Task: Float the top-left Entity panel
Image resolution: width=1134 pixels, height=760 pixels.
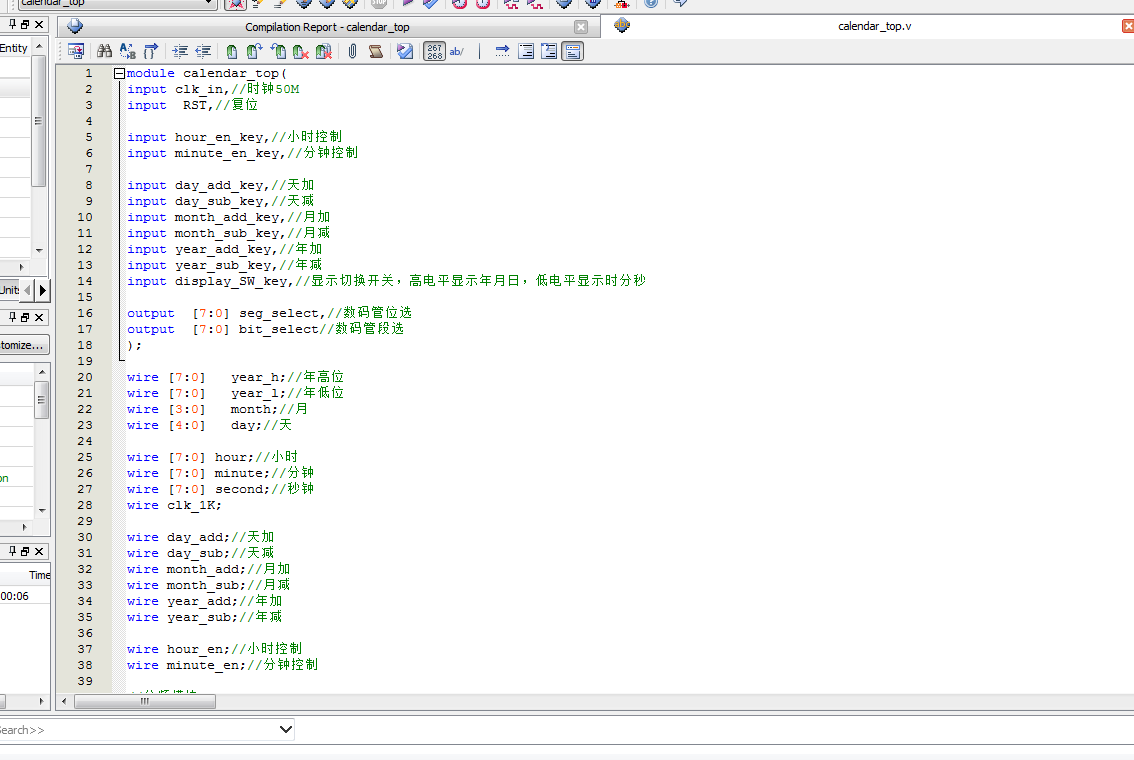Action: point(25,24)
